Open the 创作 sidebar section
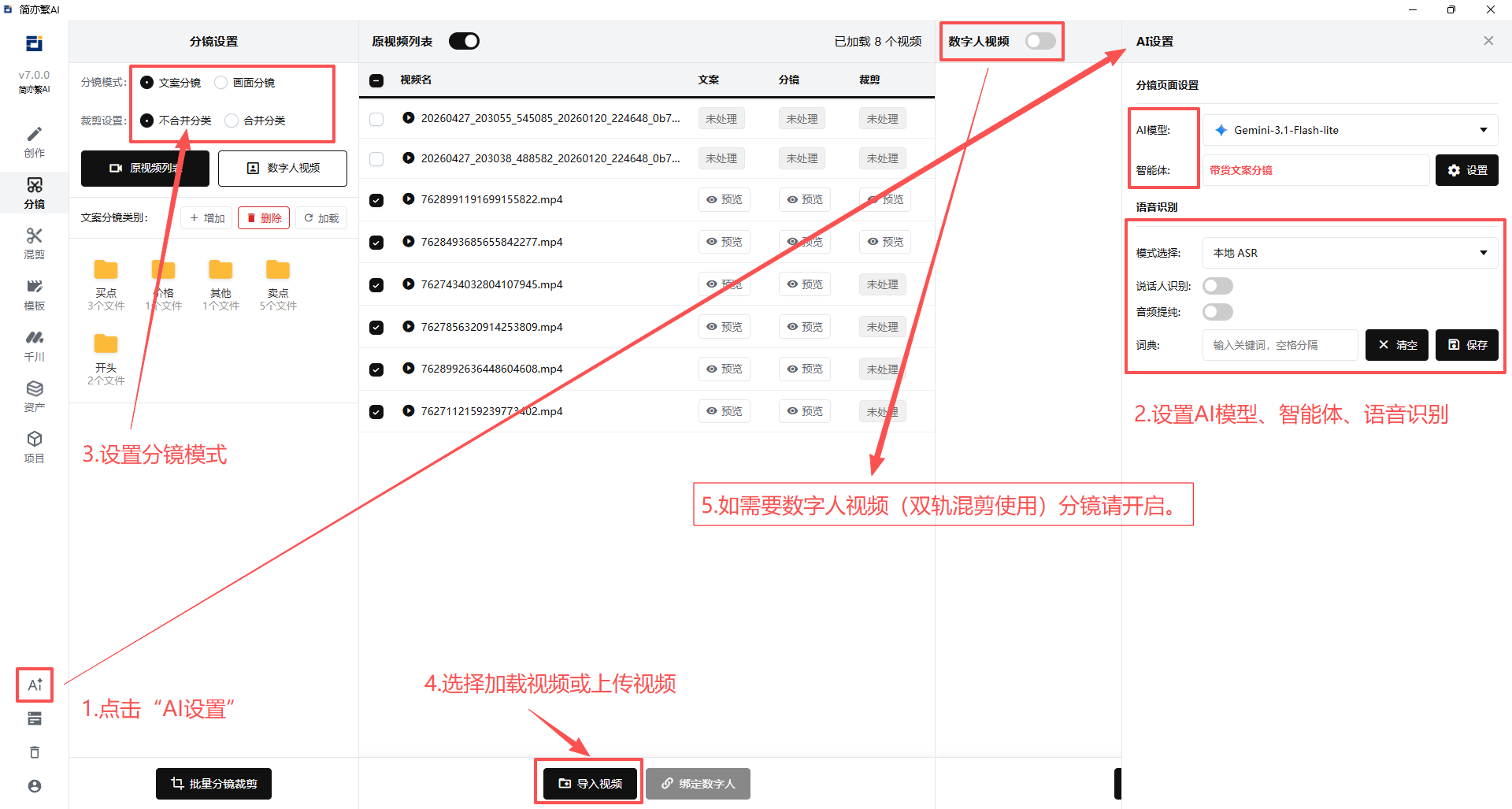 34,142
